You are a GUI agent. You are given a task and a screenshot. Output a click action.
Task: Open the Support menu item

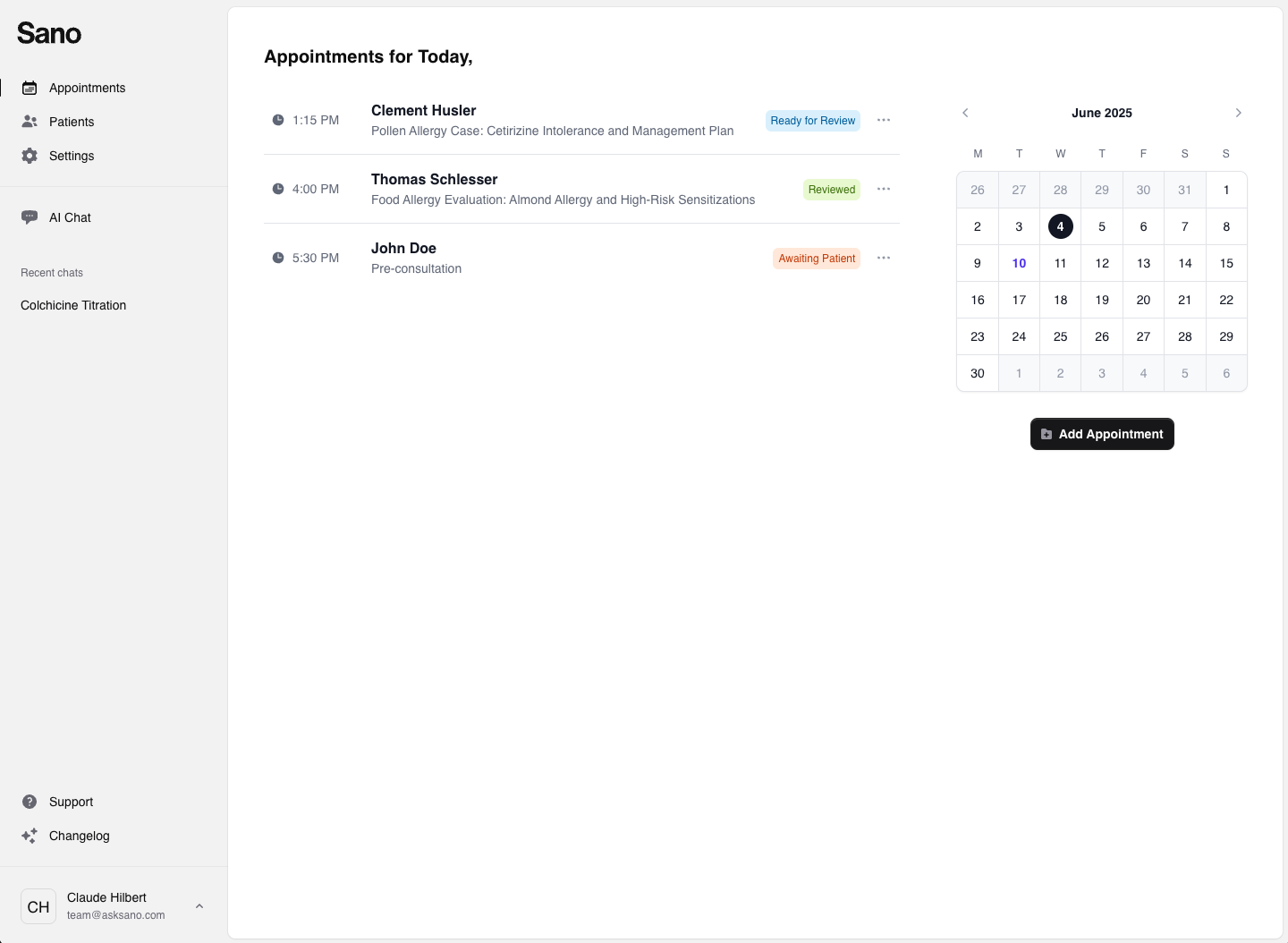114,802
